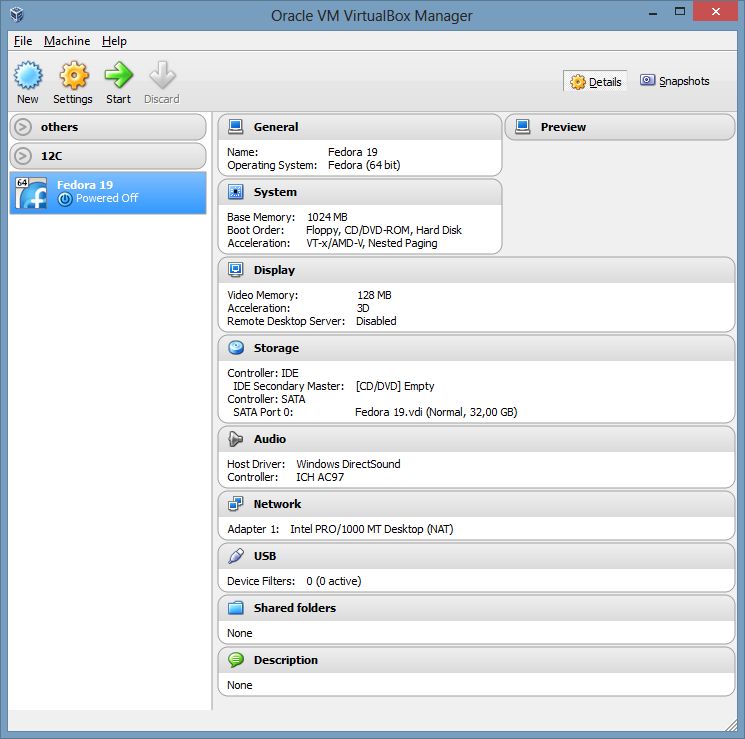This screenshot has height=739, width=745.
Task: Click the green Start arrow icon
Action: (x=118, y=75)
